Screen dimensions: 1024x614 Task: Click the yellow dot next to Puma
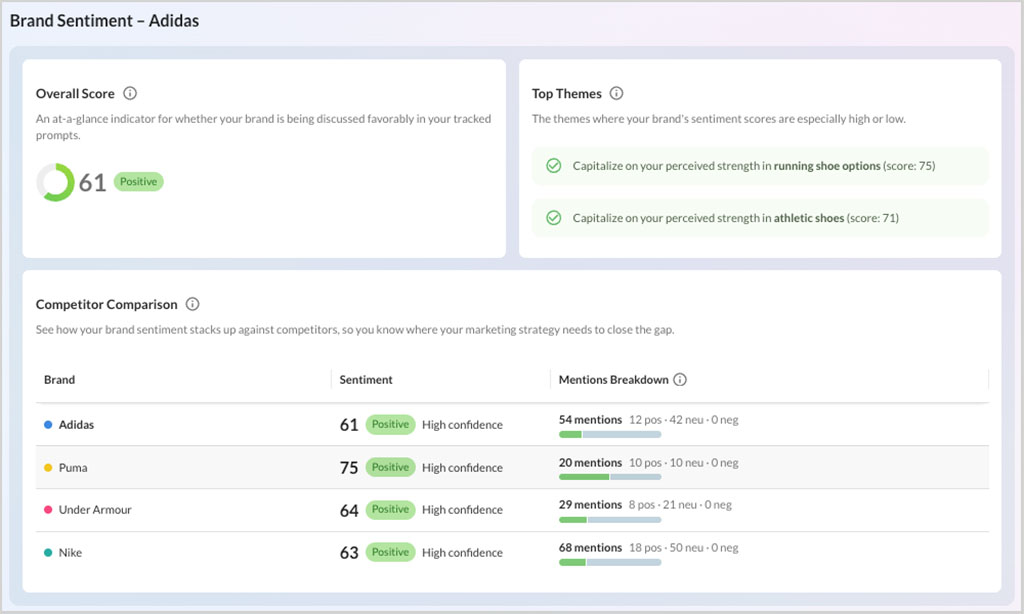48,468
